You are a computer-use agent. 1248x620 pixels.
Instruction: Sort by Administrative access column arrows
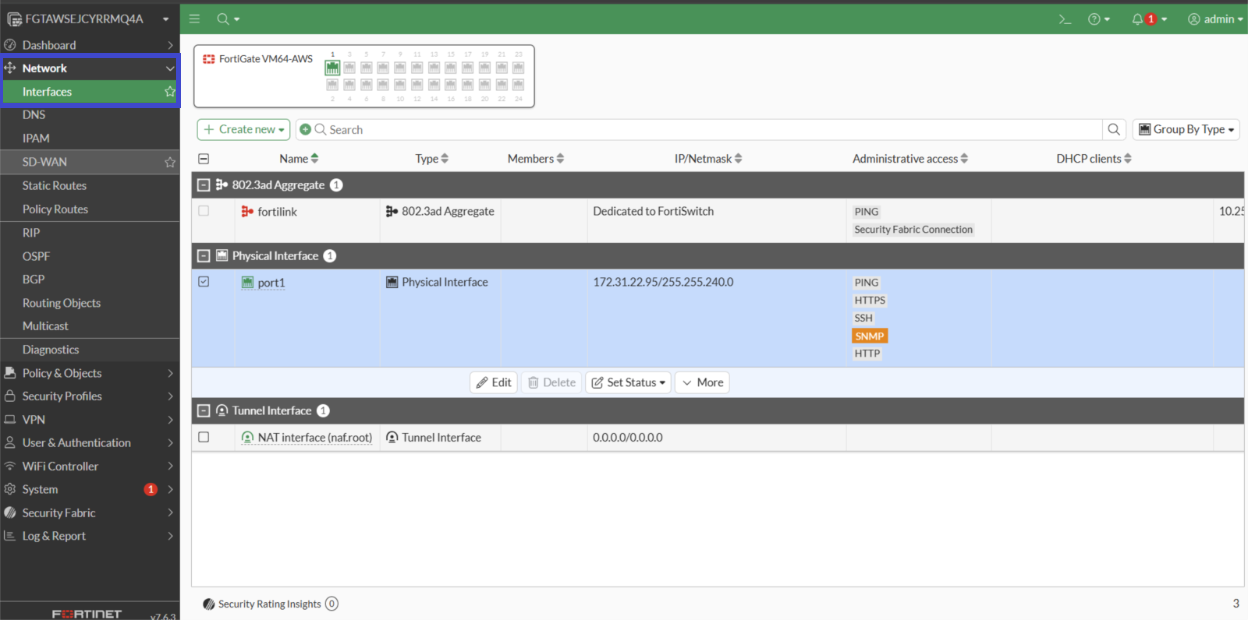pos(964,159)
